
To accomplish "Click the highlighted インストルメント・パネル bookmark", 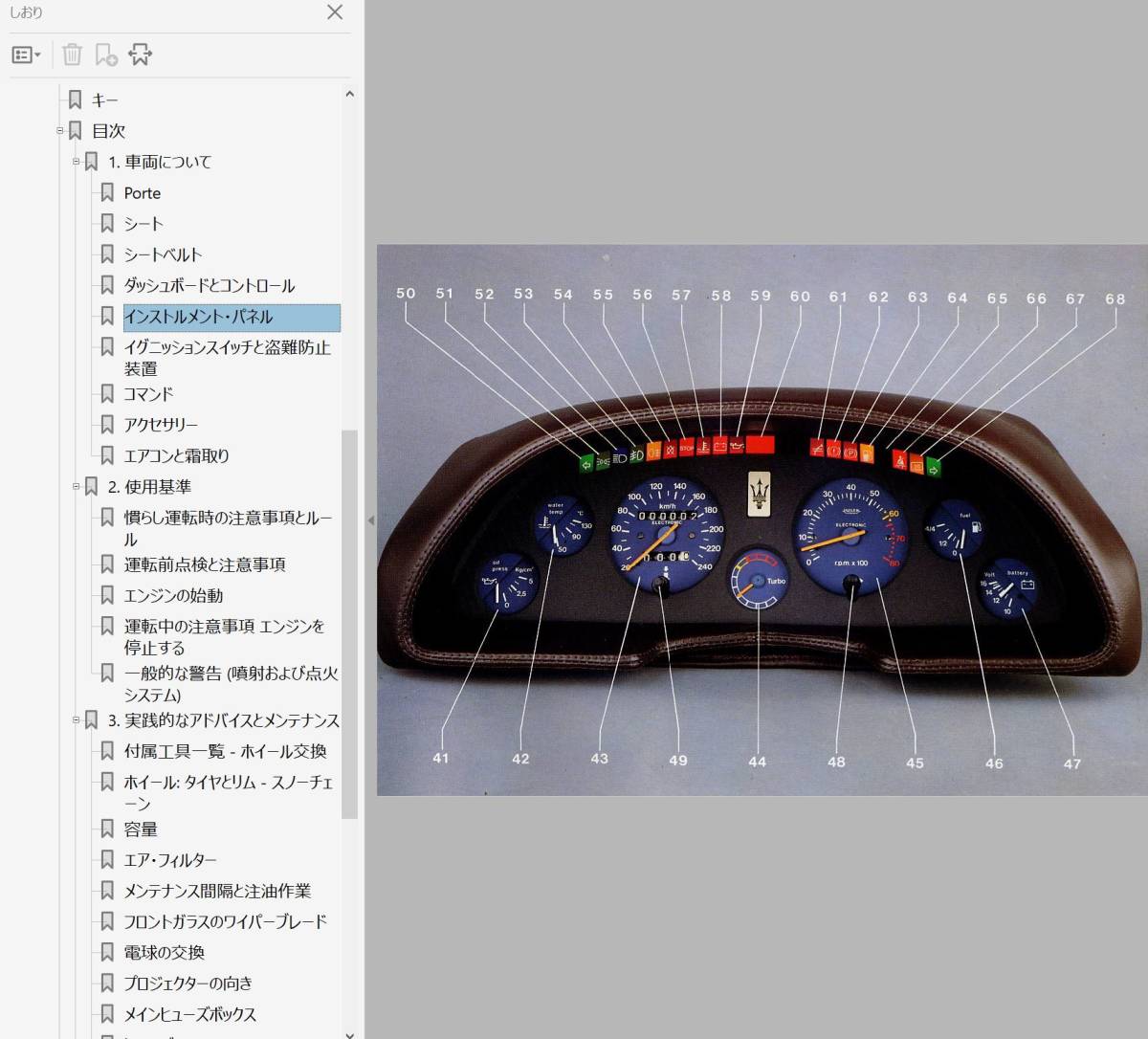I will pos(232,318).
